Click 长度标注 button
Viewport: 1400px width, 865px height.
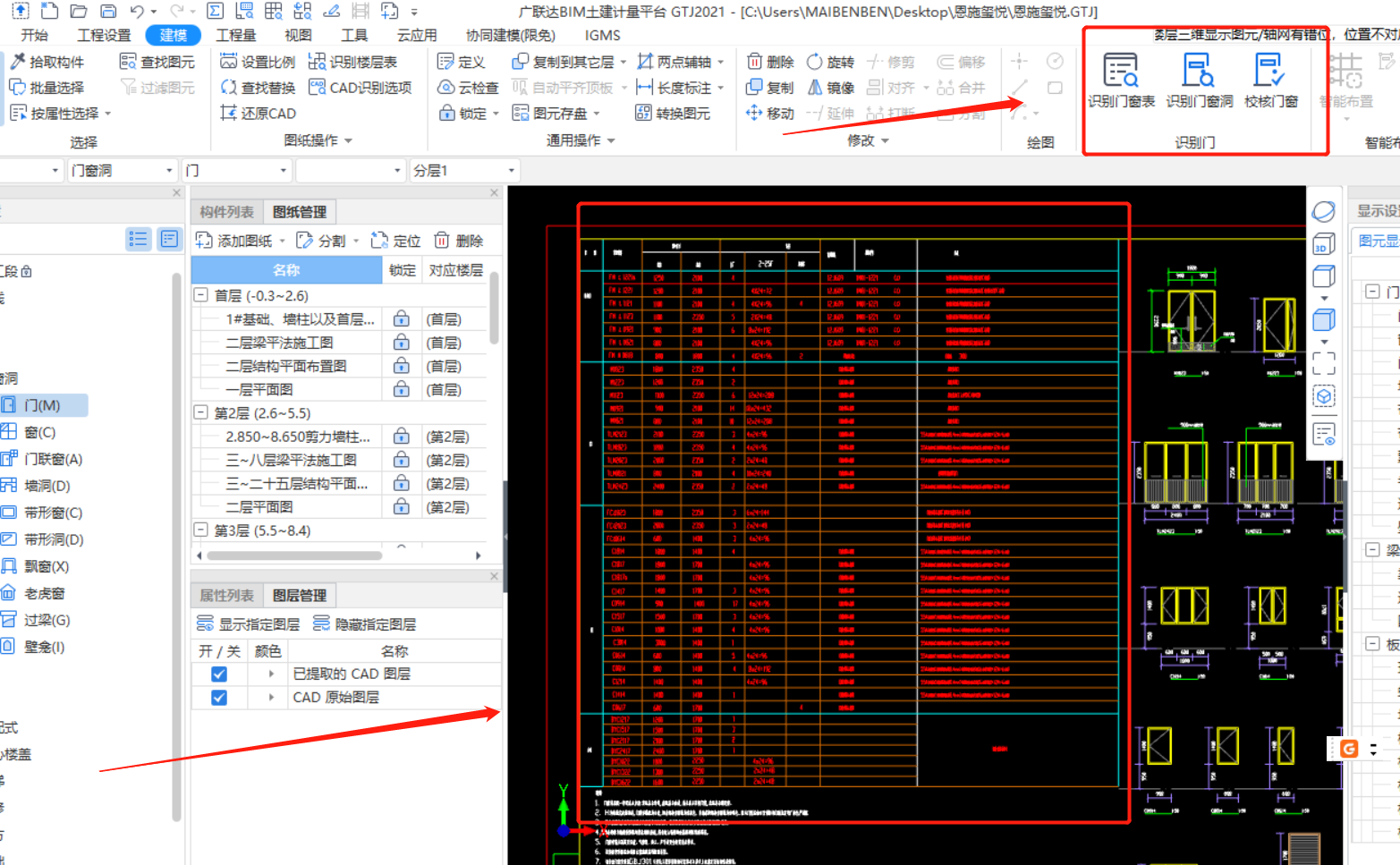(x=680, y=88)
